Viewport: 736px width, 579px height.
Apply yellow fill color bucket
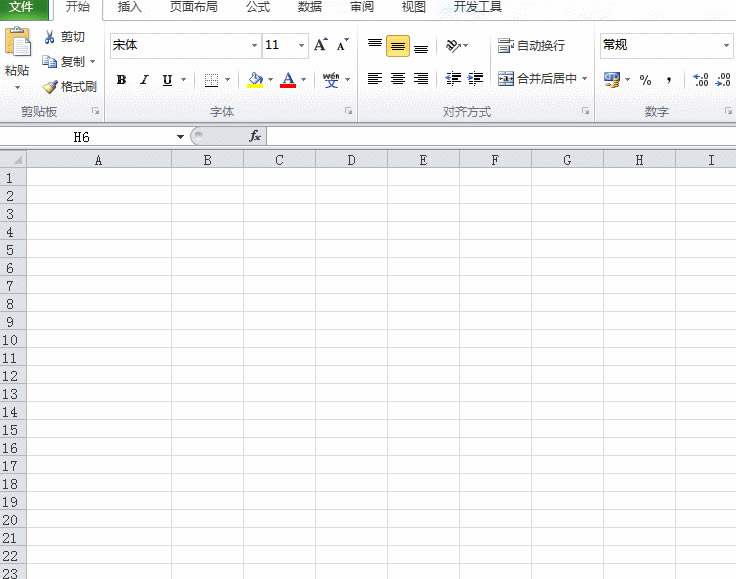(x=255, y=80)
